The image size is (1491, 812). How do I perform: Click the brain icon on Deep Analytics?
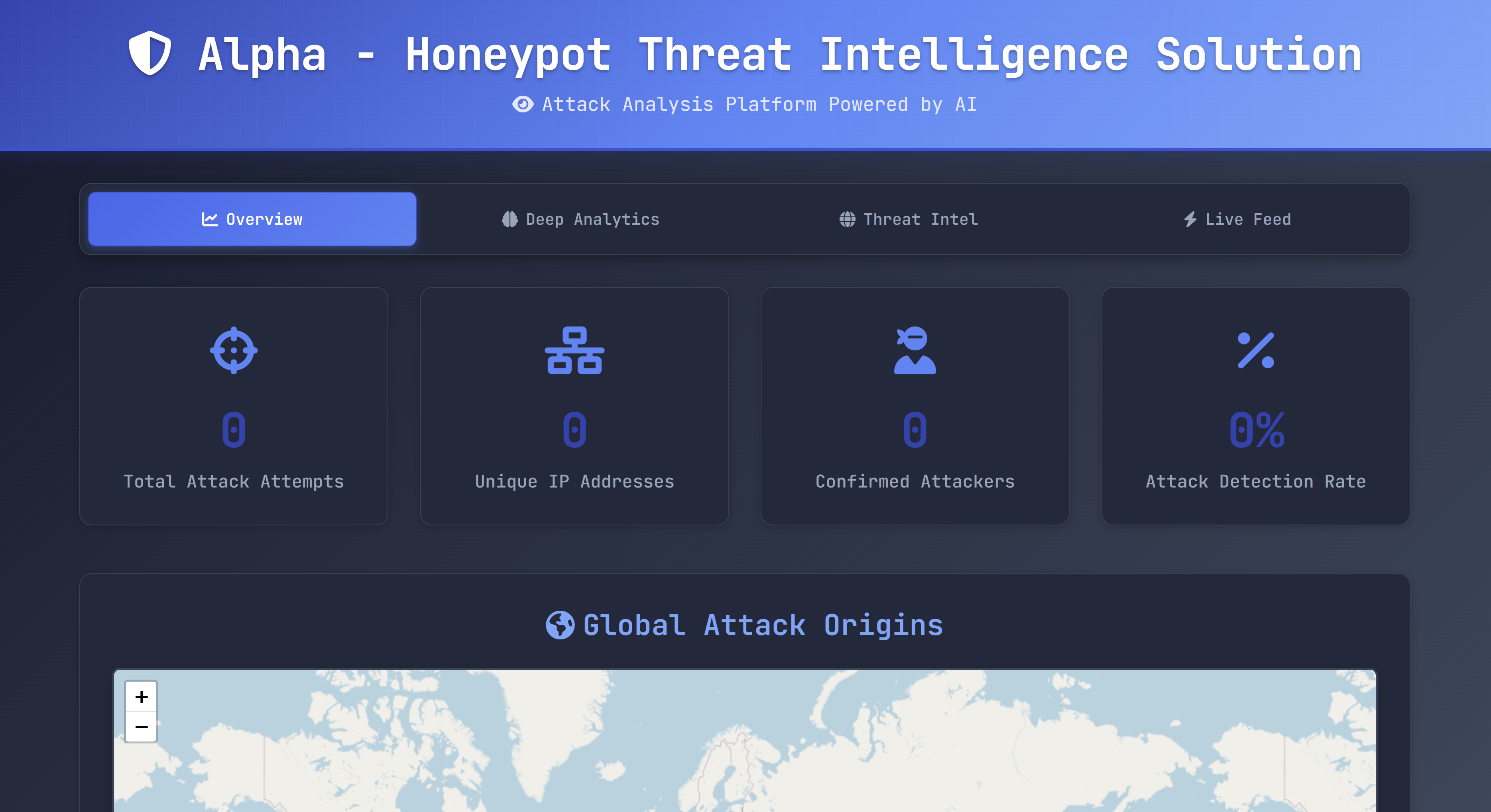[x=509, y=219]
